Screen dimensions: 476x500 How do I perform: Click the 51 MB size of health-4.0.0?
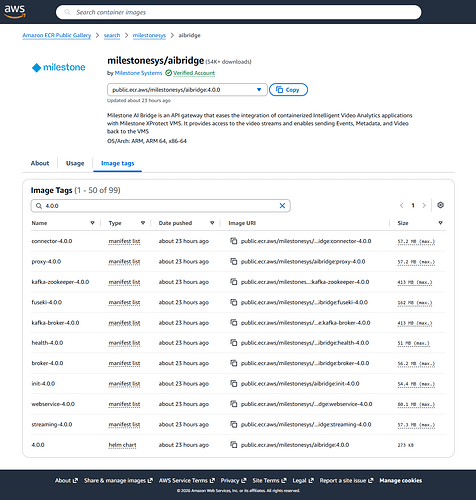(x=413, y=343)
